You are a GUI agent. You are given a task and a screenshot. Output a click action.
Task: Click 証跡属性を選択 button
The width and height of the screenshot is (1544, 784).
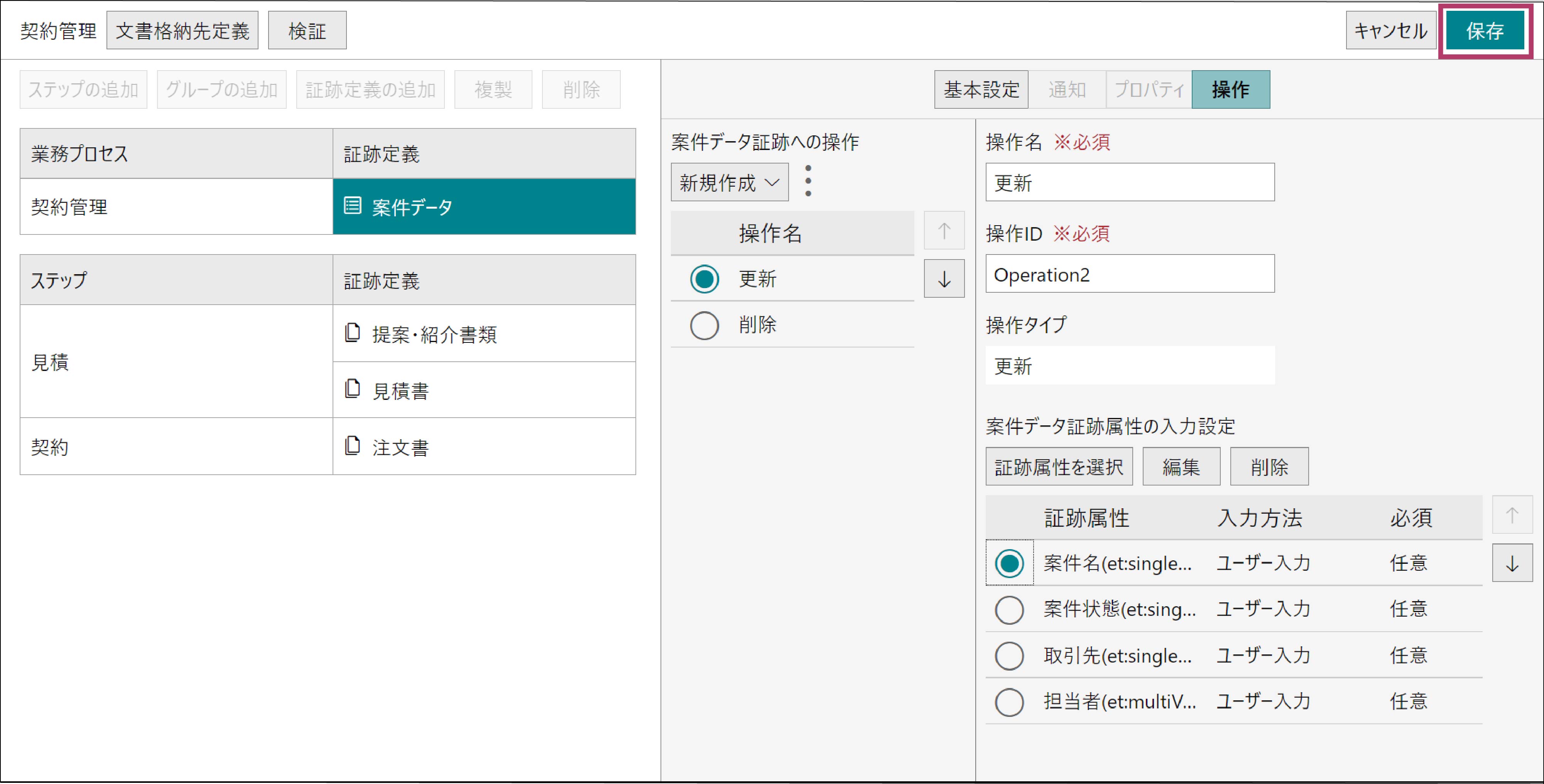[x=1059, y=467]
